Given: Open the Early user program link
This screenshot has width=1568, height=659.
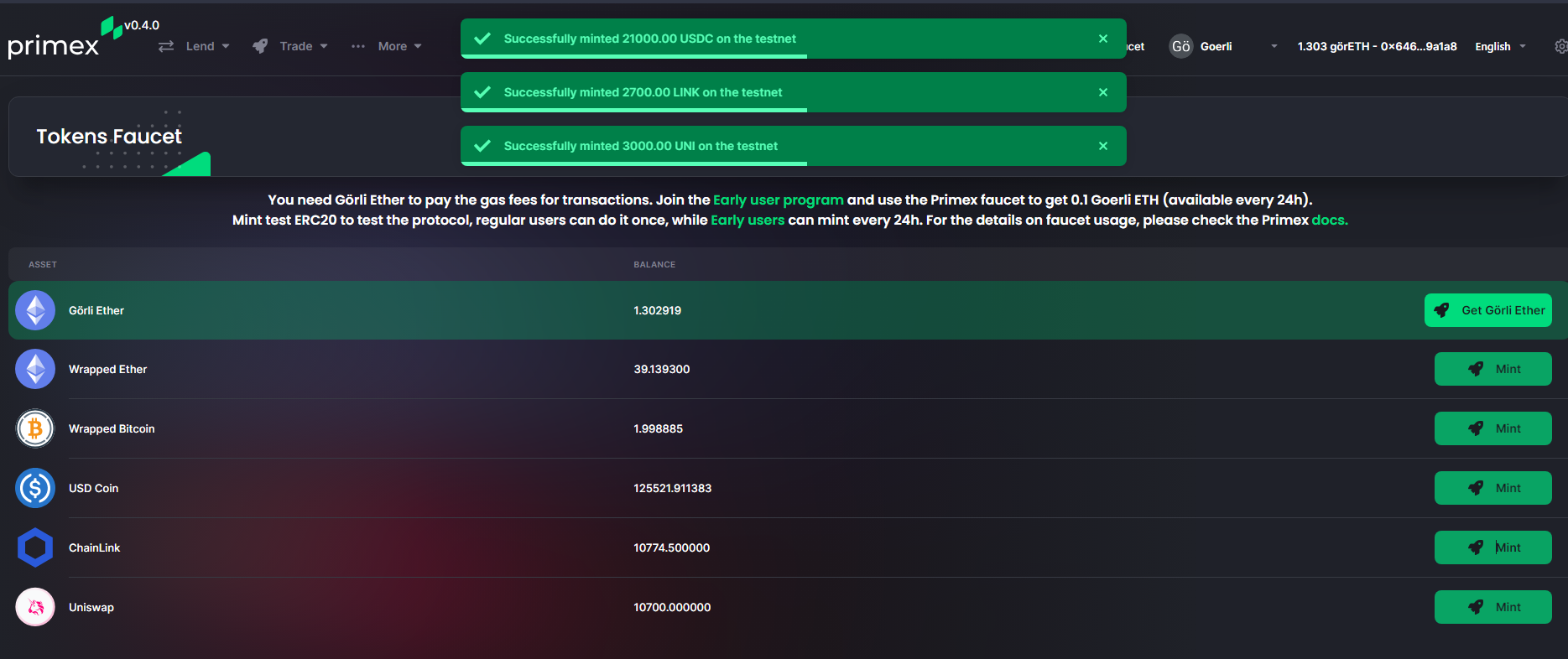Looking at the screenshot, I should click(x=779, y=200).
